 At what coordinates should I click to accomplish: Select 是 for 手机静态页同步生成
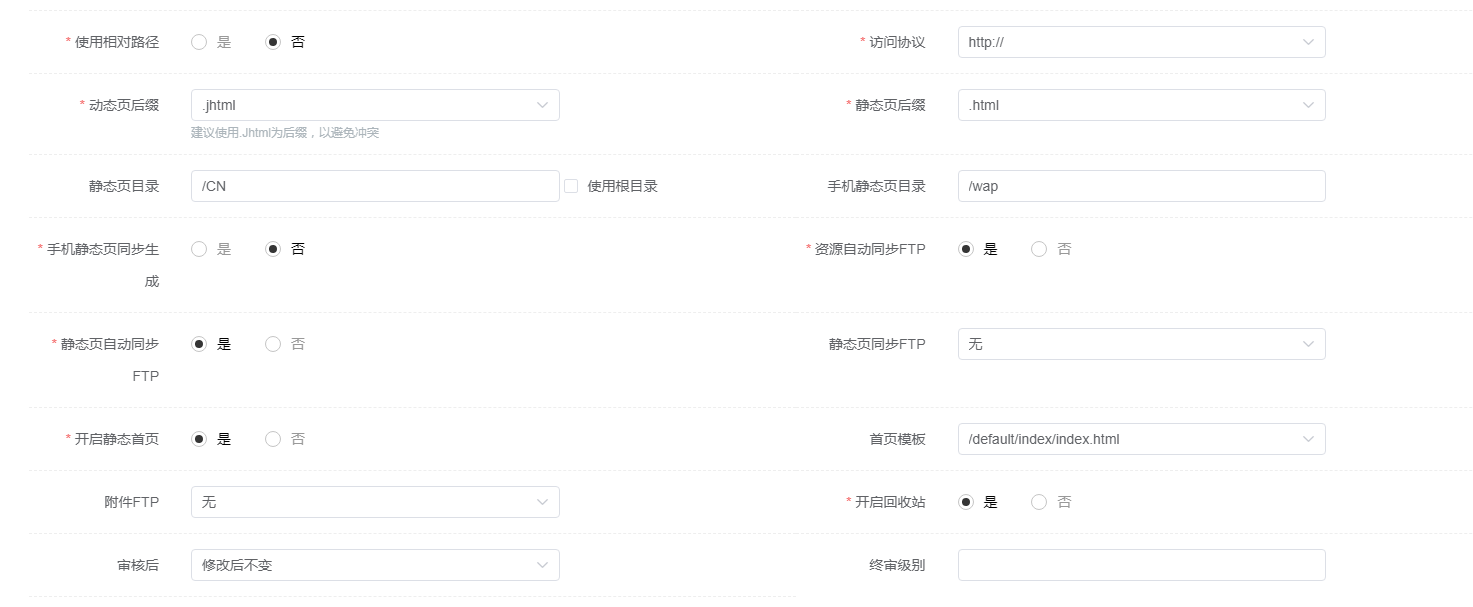(x=199, y=249)
